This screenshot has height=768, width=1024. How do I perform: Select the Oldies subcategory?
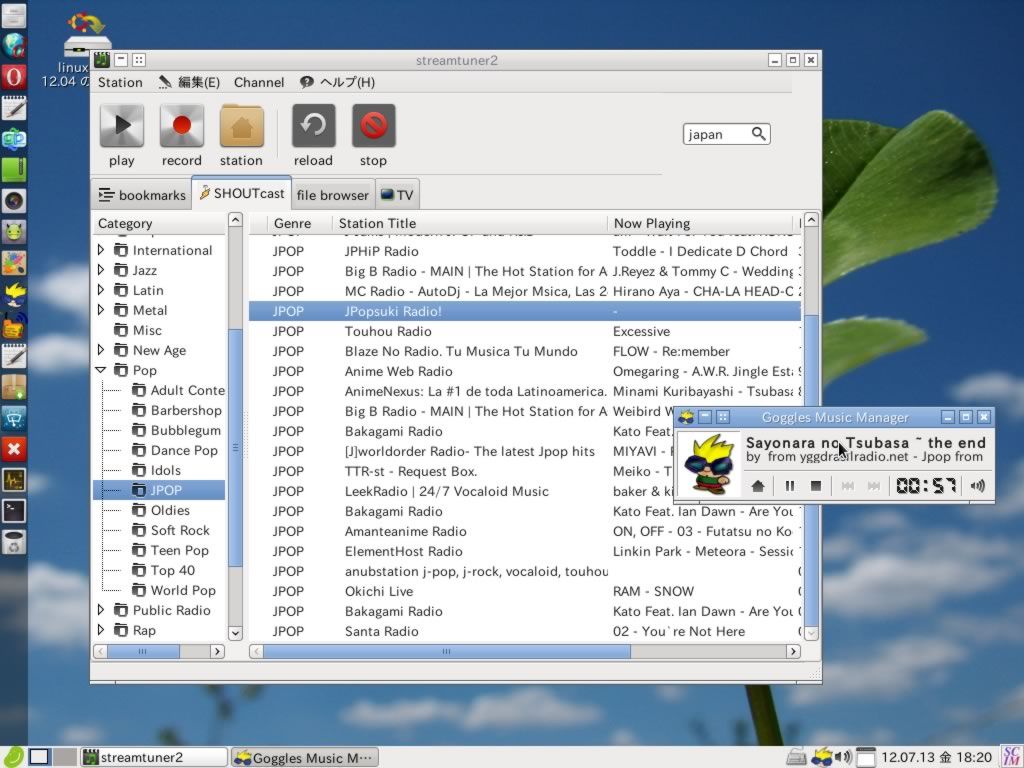click(170, 510)
